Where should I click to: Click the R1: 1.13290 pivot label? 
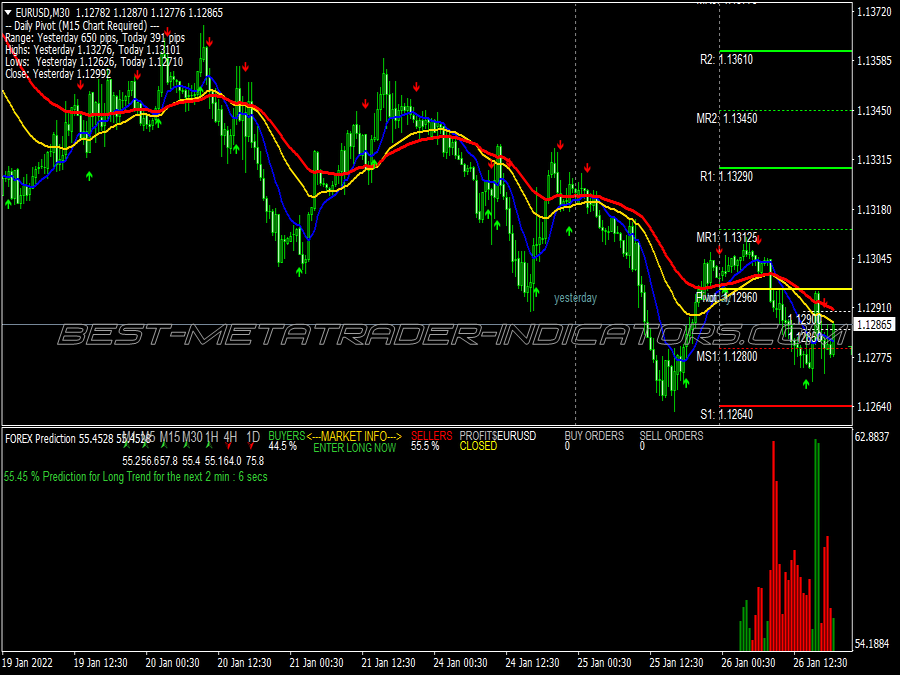pos(726,177)
